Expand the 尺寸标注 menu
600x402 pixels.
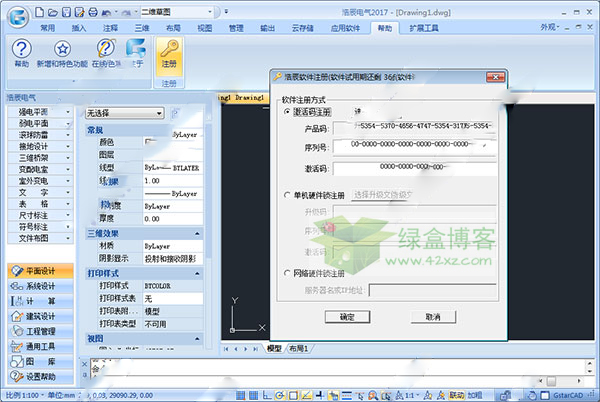(x=40, y=215)
